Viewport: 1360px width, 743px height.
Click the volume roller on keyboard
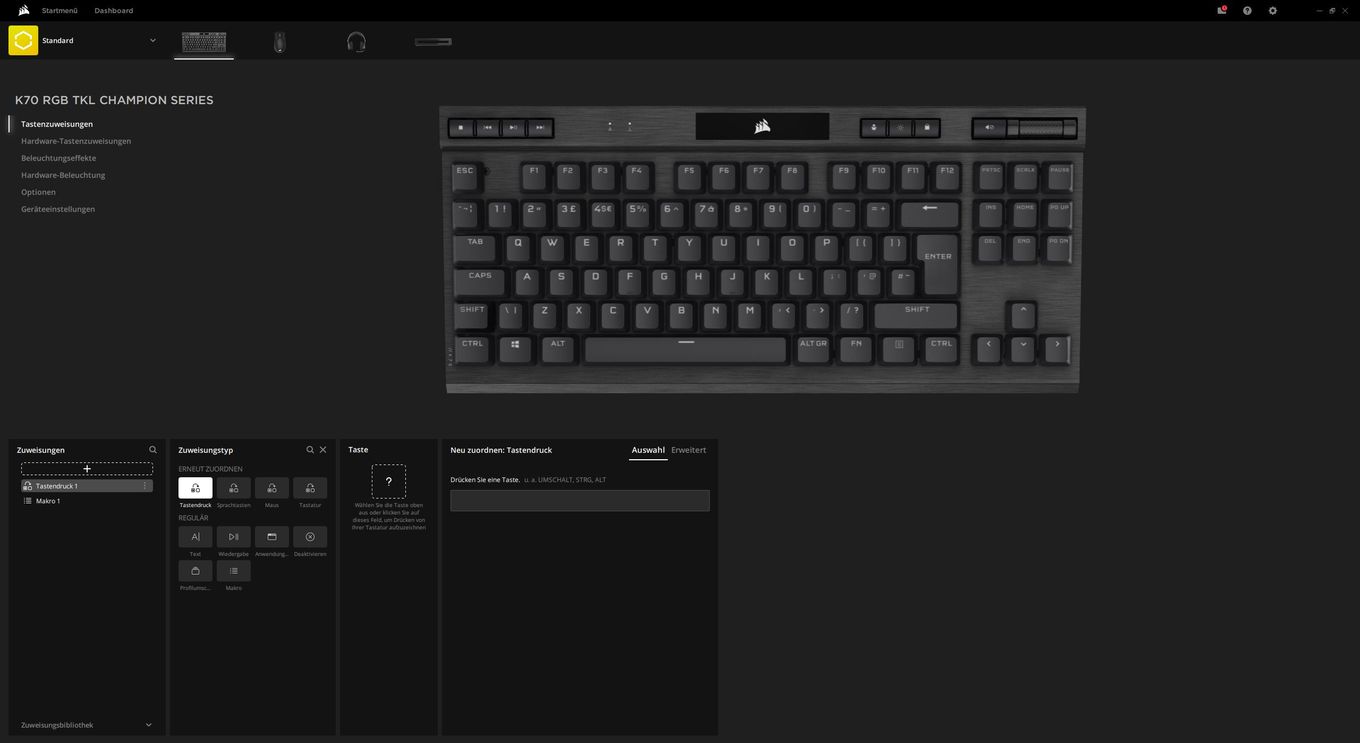[x=1041, y=128]
